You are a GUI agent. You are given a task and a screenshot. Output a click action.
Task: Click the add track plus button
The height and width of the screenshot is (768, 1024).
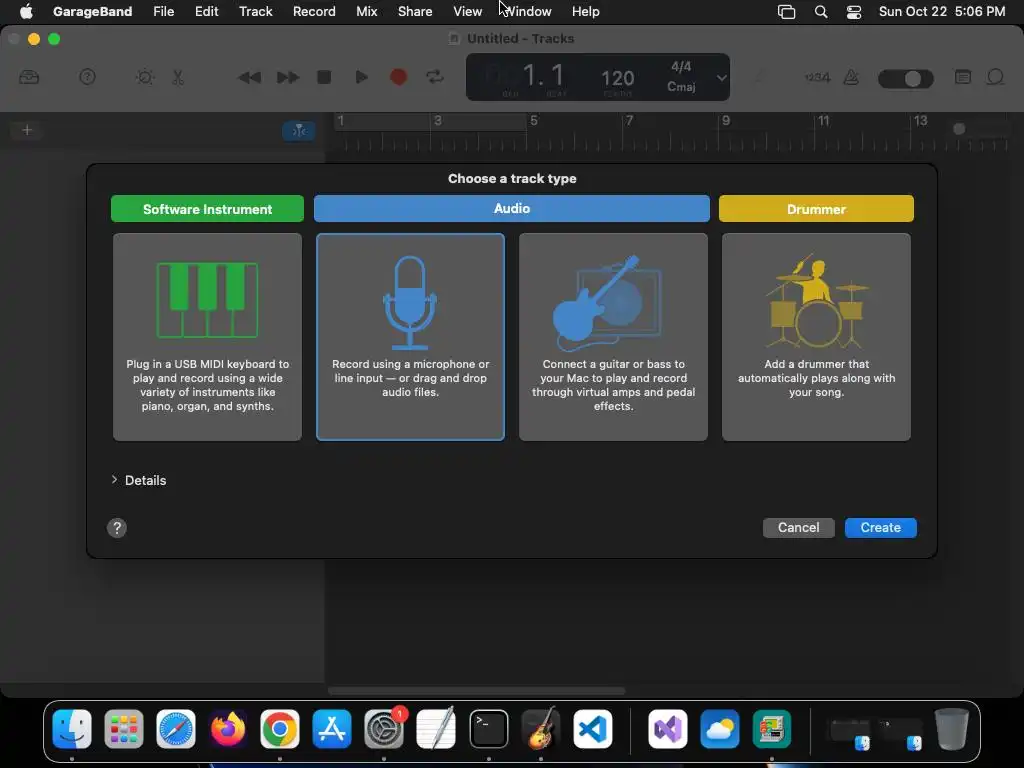pyautogui.click(x=27, y=130)
